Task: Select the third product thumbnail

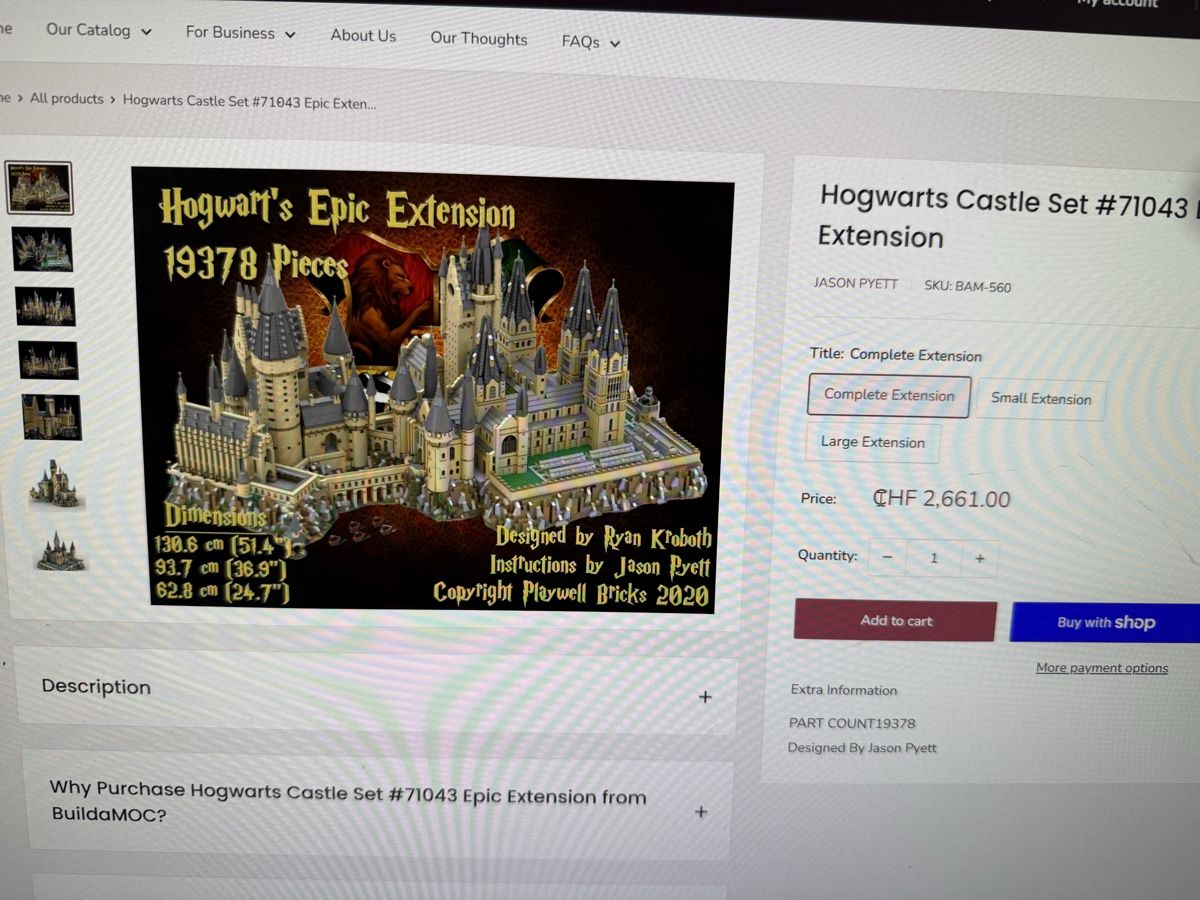Action: coord(45,306)
